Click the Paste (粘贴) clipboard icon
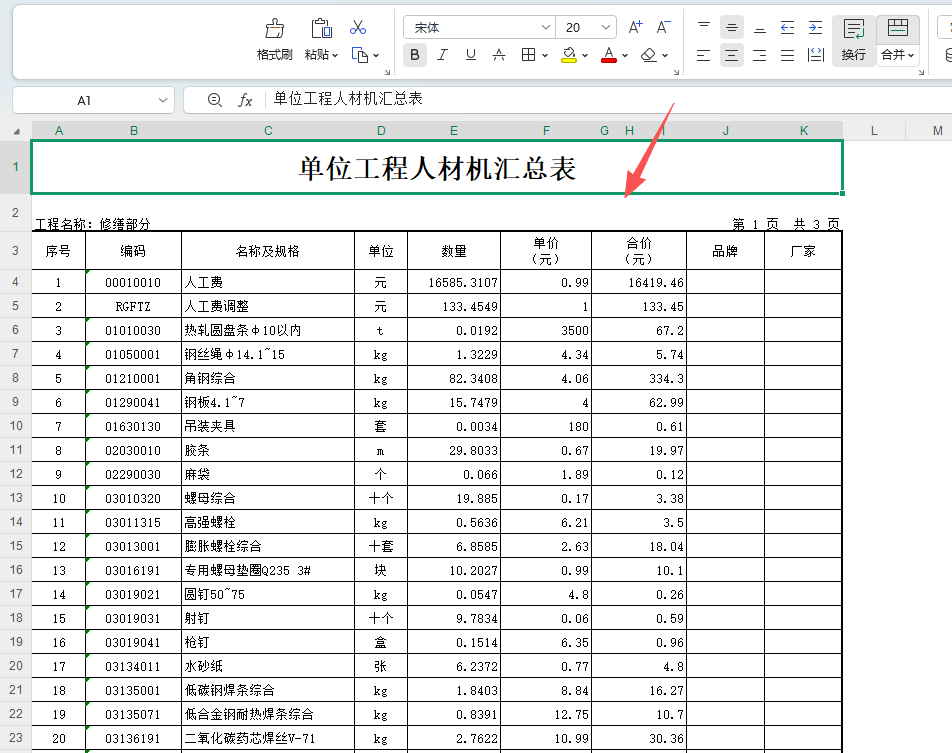Image resolution: width=952 pixels, height=753 pixels. 321,28
